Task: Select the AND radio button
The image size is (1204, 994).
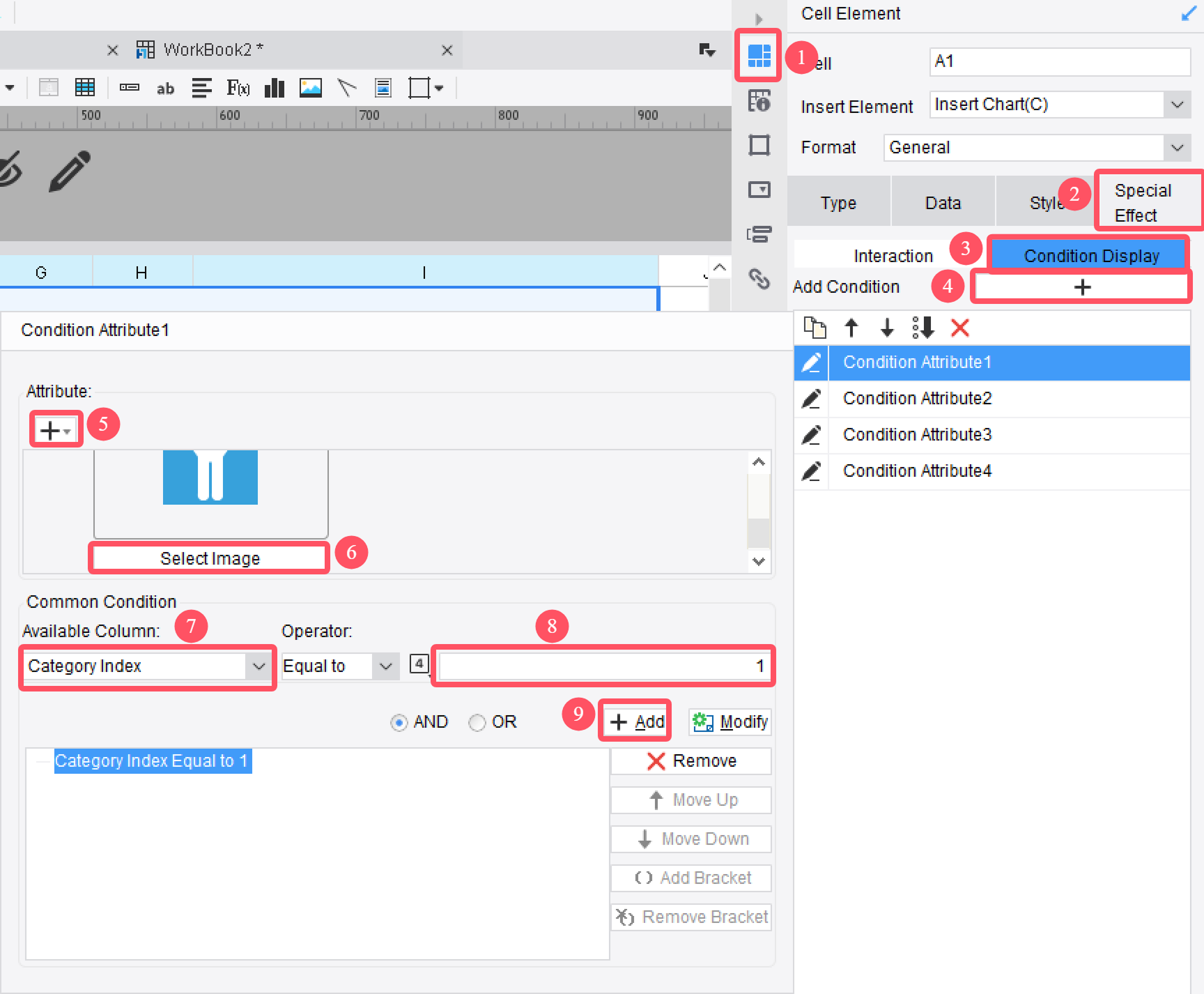Action: 399,723
